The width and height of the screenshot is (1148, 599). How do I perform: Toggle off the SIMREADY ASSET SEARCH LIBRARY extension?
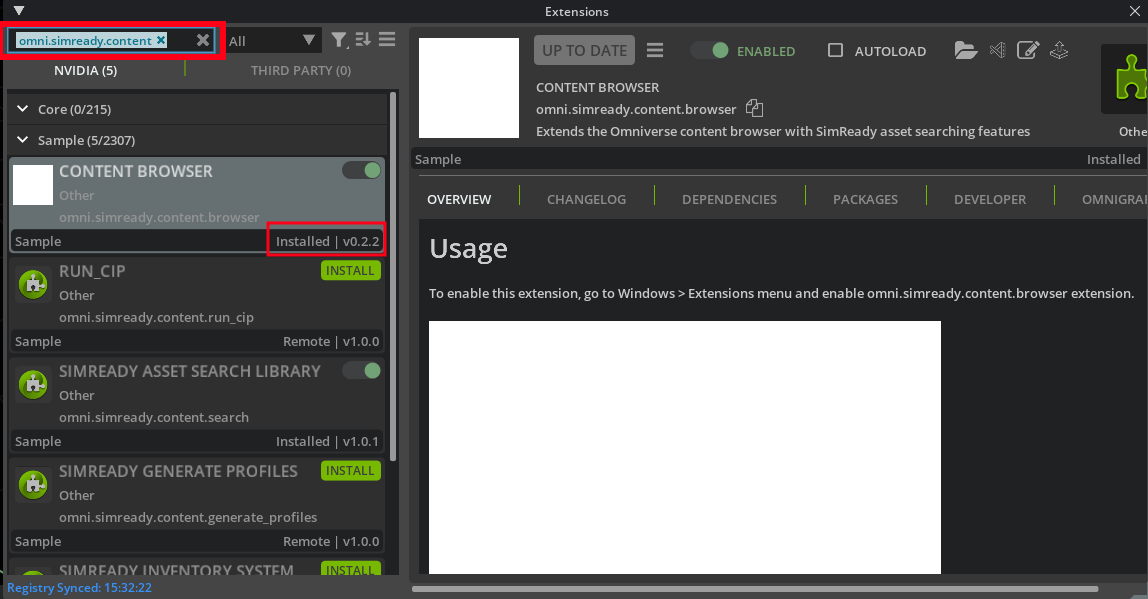(x=361, y=370)
